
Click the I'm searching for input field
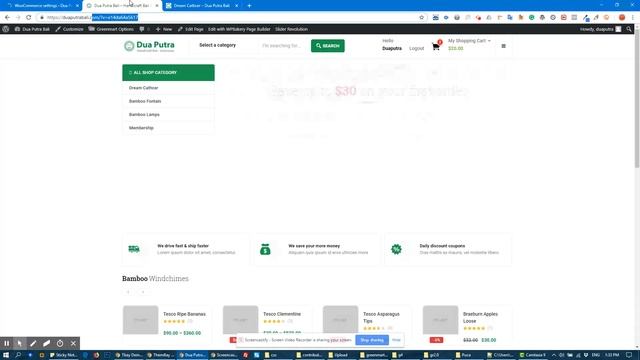point(283,46)
